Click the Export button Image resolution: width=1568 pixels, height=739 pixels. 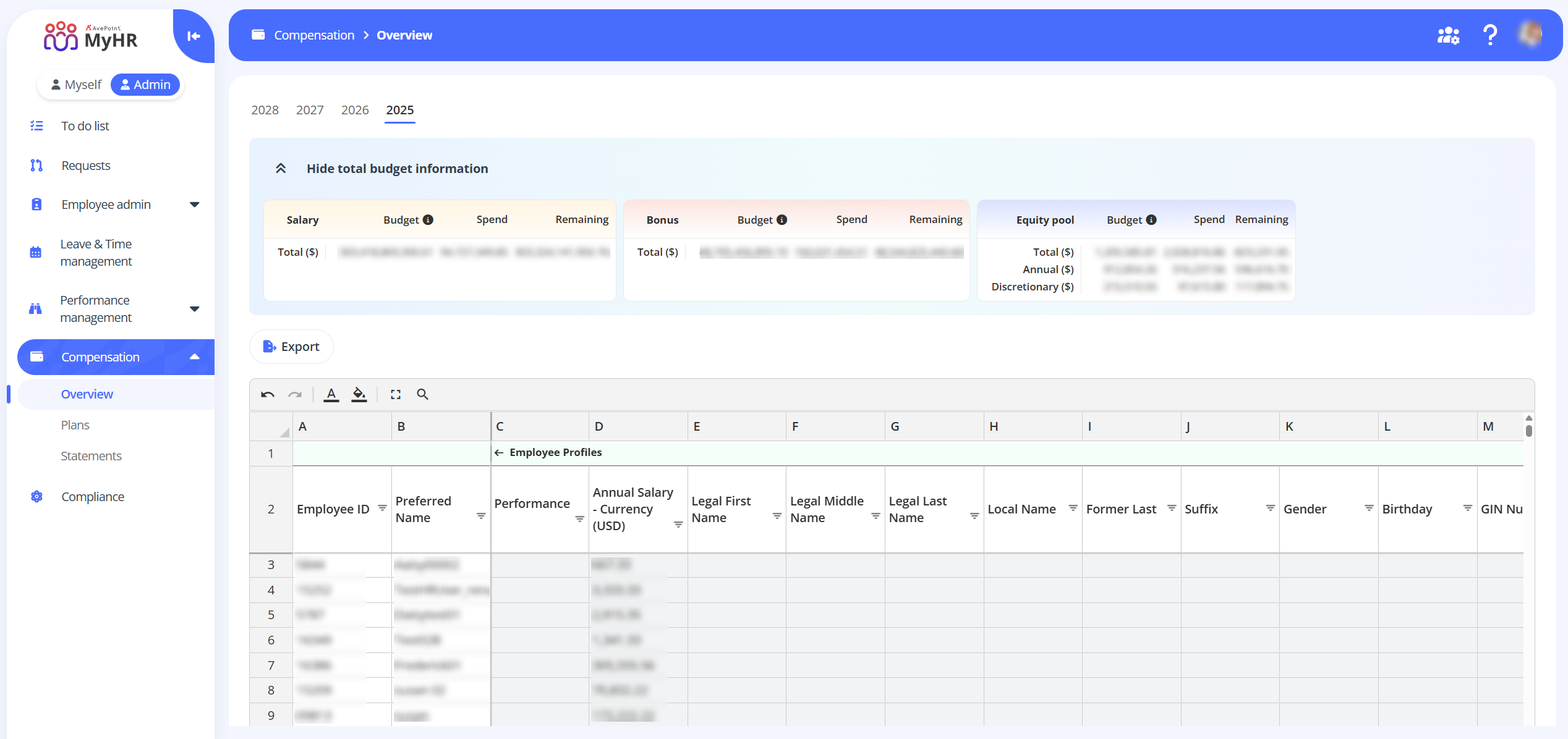(291, 347)
